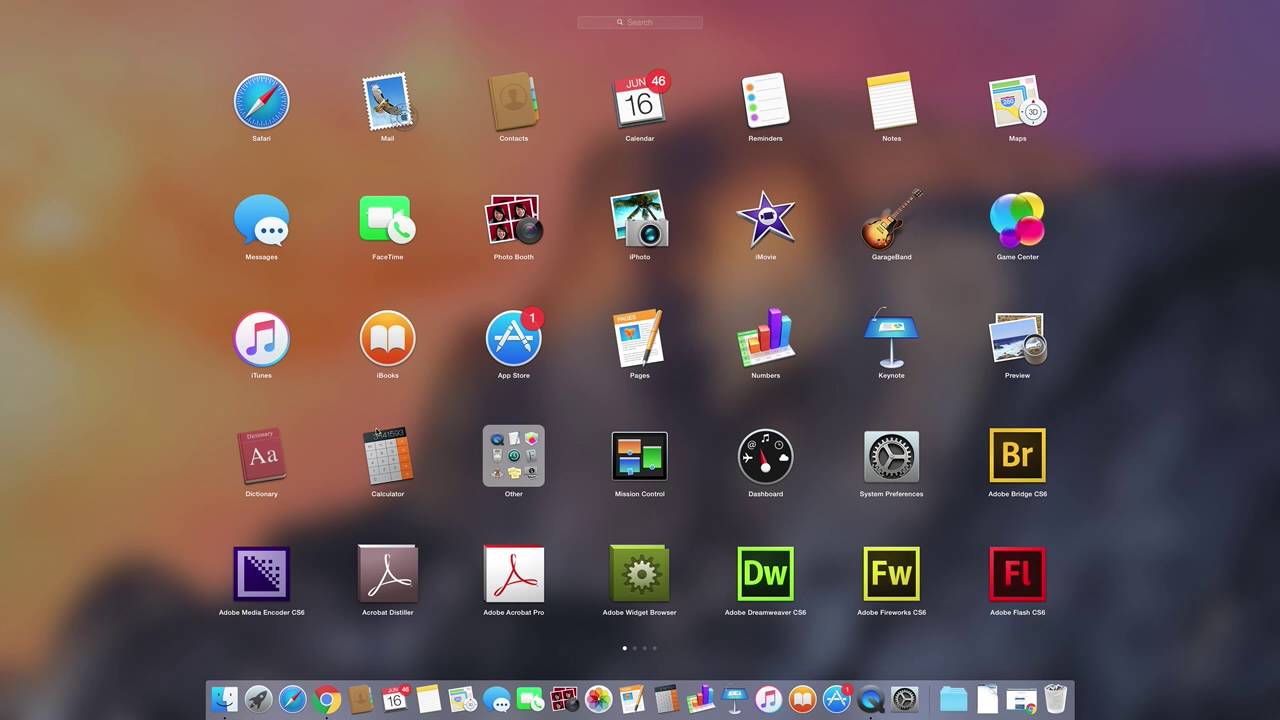The width and height of the screenshot is (1280, 720).
Task: Open Pages from the Launchpad grid
Action: [x=640, y=338]
